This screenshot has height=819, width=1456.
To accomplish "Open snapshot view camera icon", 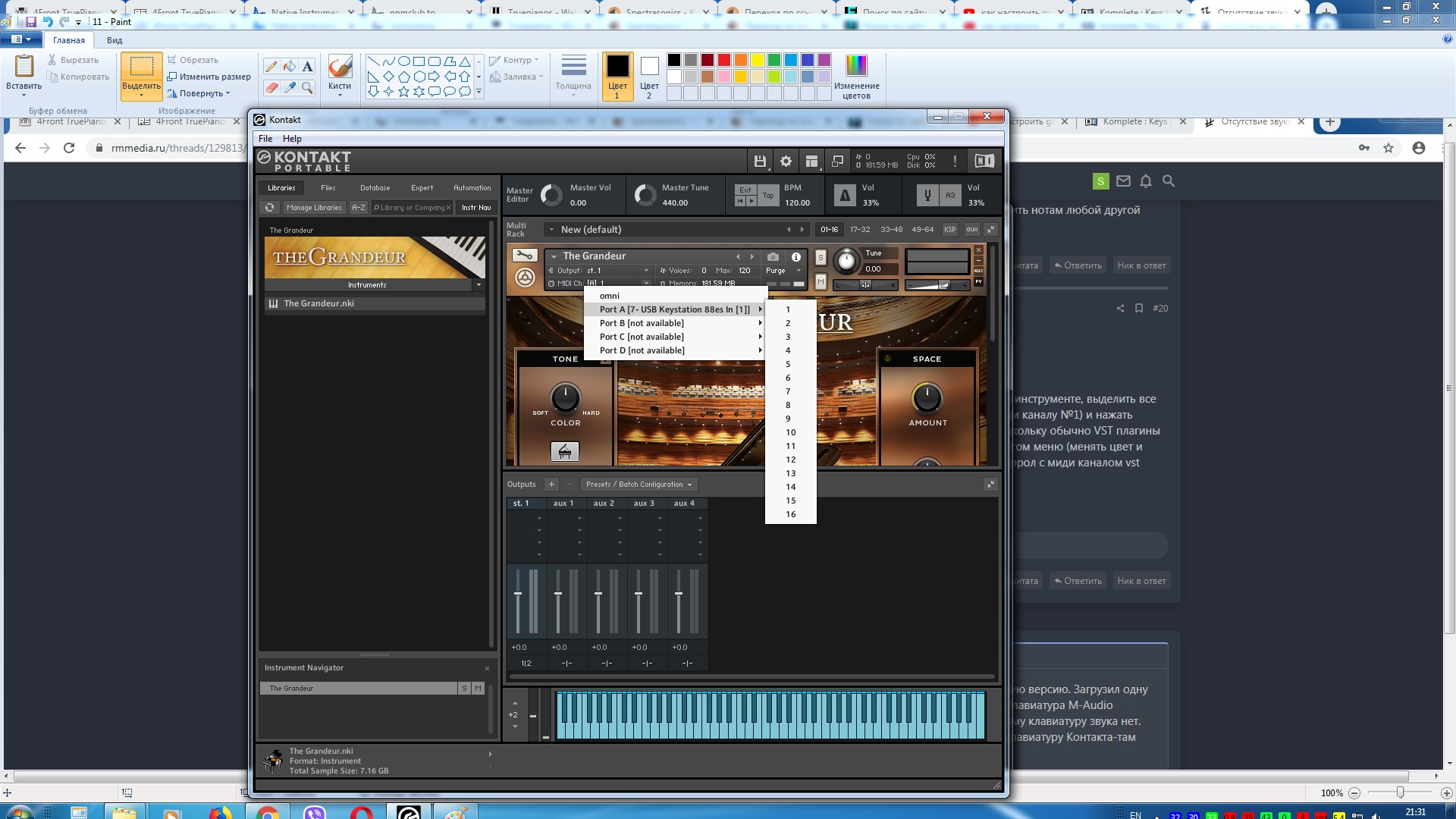I will 773,257.
